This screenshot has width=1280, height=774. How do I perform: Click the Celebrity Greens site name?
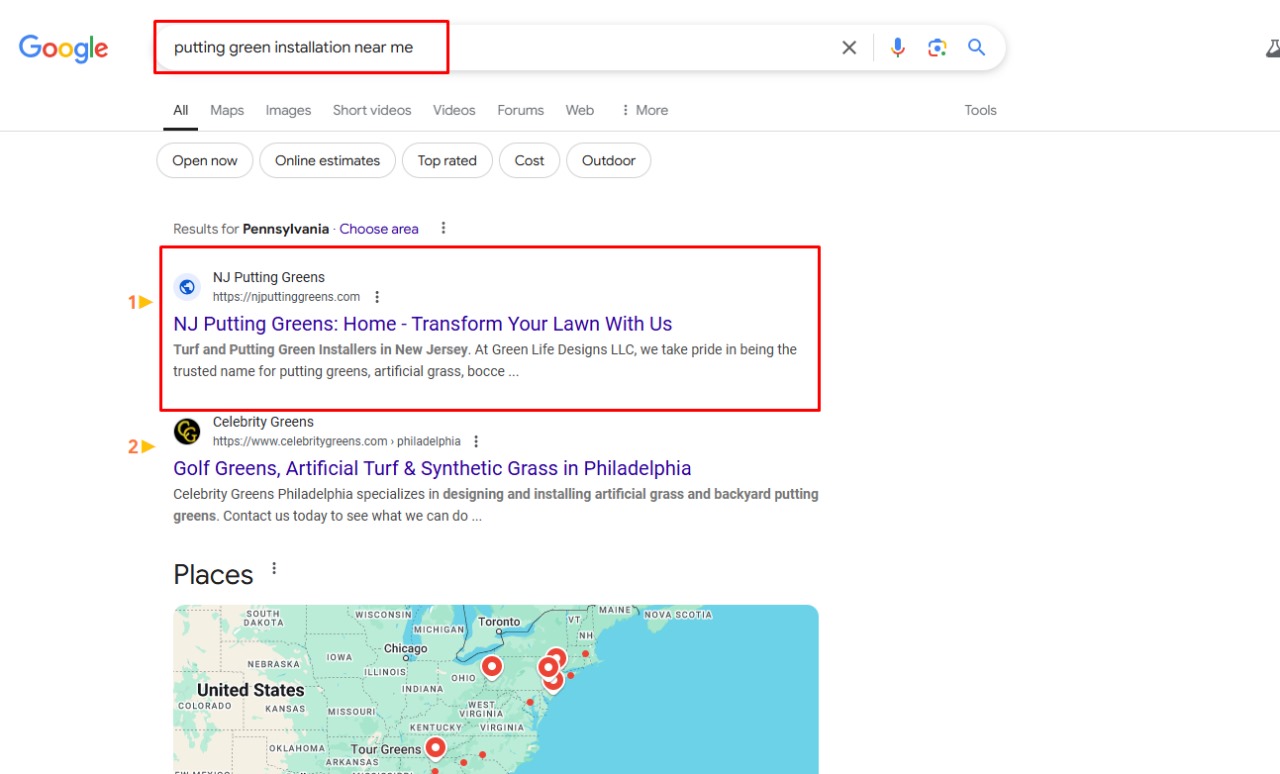[x=263, y=421]
